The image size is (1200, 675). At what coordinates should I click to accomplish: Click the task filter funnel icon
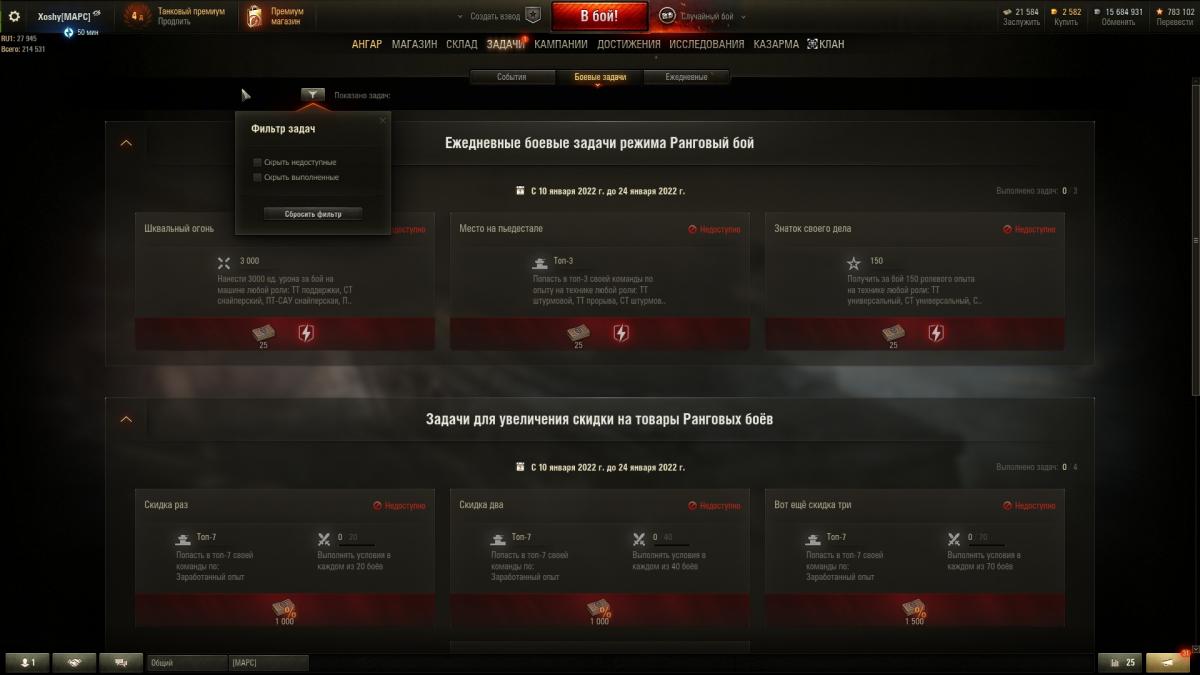(312, 95)
